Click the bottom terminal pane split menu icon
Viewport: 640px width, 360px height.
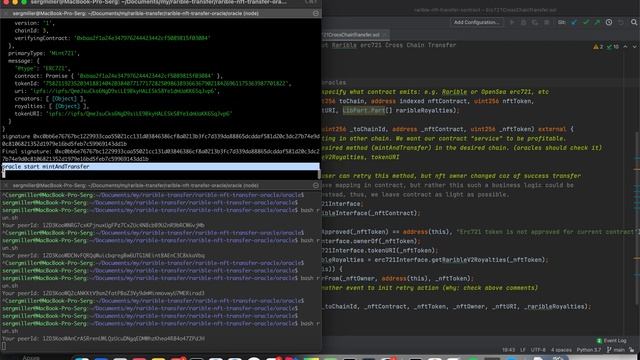tap(316, 185)
